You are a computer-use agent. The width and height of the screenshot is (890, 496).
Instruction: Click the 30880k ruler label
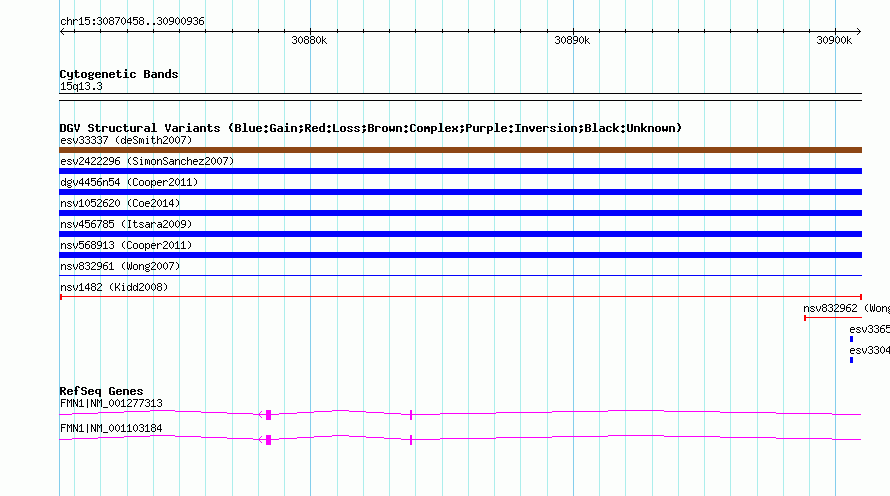pos(309,40)
